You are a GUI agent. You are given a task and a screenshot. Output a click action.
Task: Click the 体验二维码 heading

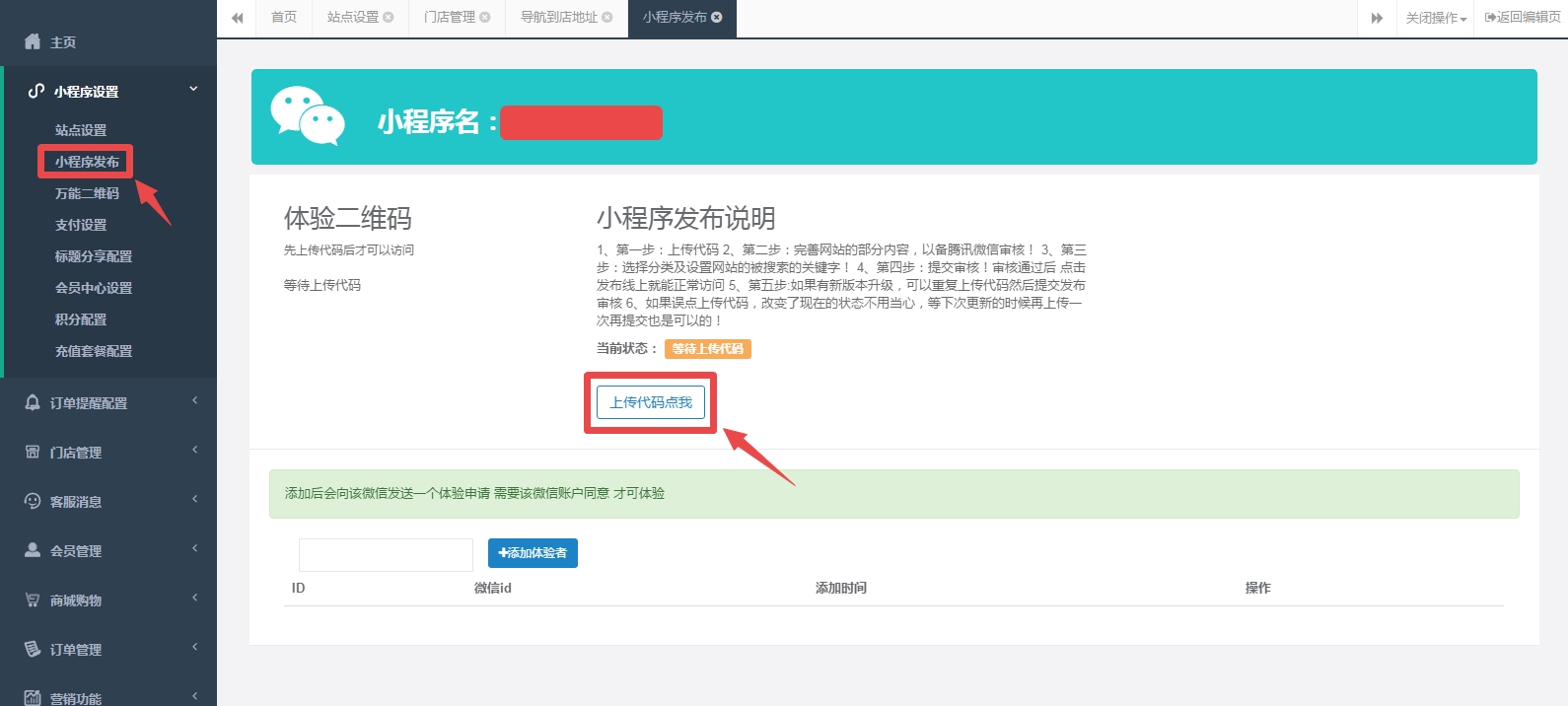(348, 218)
